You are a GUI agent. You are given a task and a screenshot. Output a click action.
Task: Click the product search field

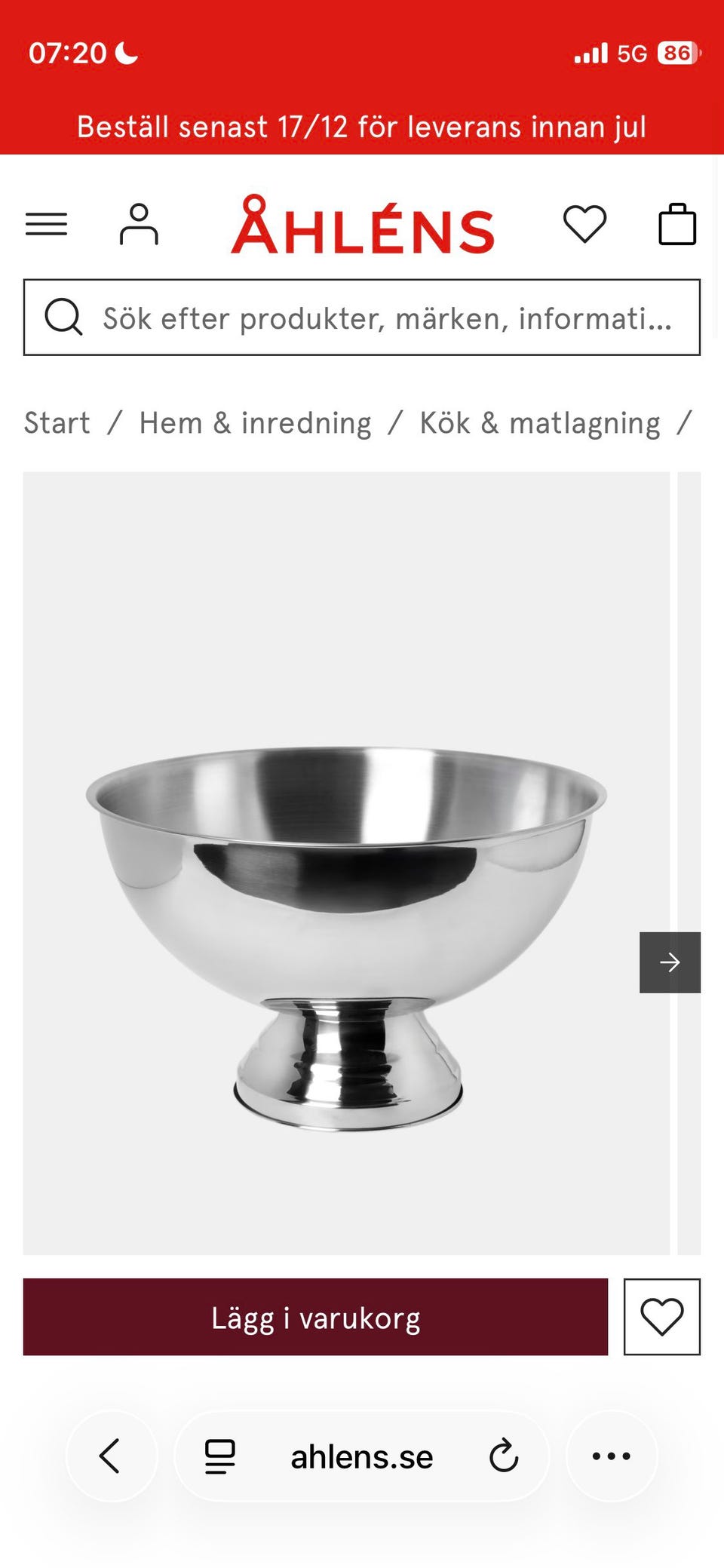click(x=362, y=318)
